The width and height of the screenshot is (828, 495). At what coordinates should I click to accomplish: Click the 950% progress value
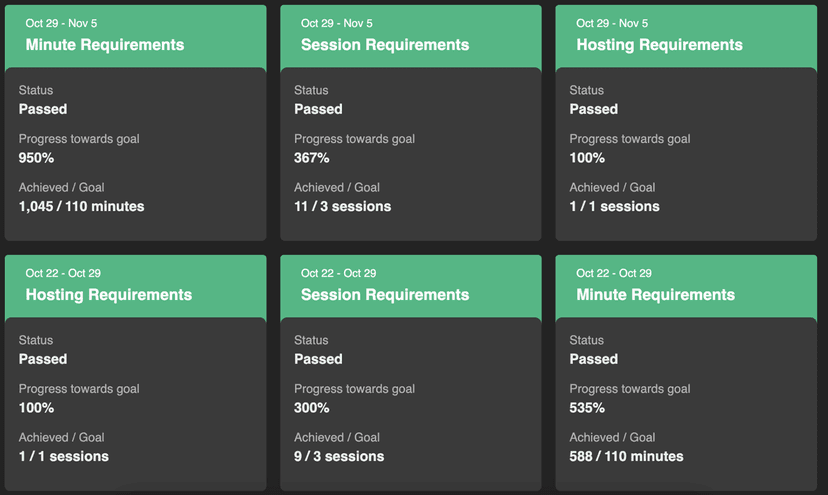37,158
